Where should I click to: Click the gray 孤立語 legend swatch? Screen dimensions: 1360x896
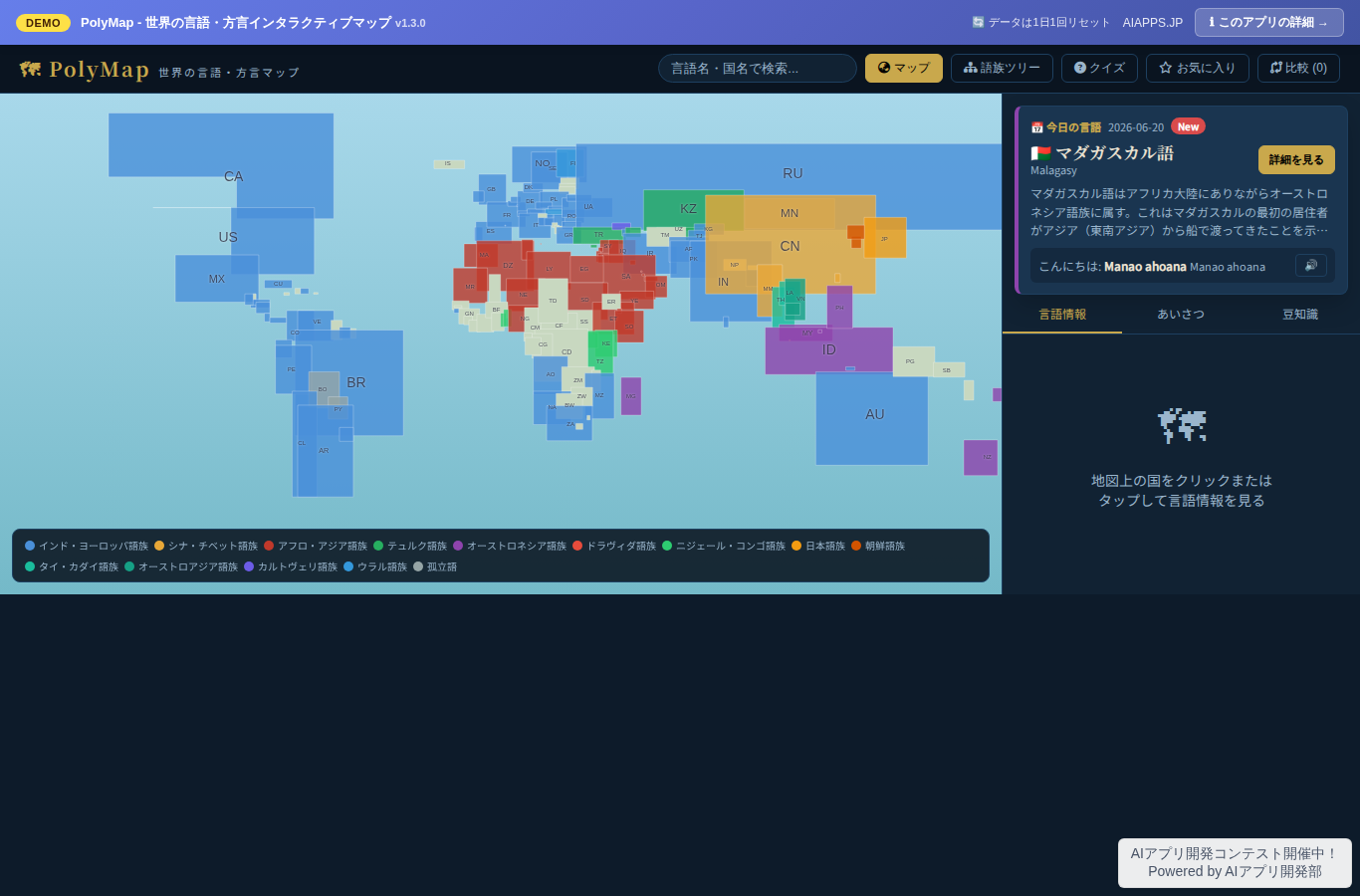(418, 566)
